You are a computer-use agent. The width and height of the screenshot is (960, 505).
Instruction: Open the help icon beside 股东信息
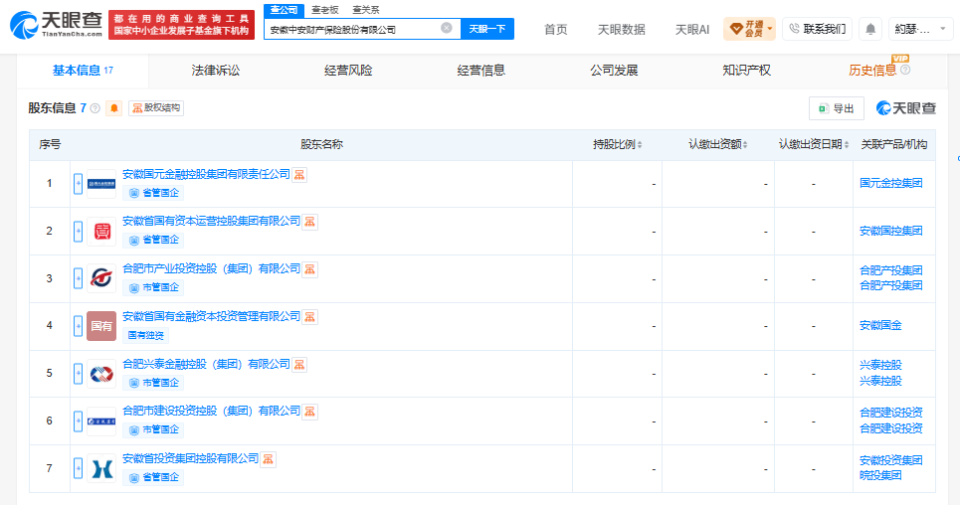coord(95,108)
